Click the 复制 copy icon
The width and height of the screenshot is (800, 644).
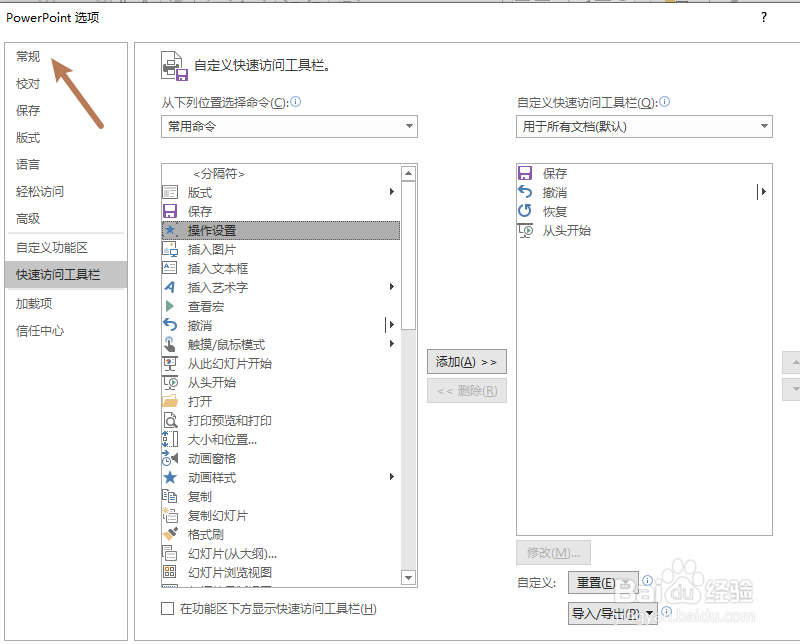click(x=170, y=496)
